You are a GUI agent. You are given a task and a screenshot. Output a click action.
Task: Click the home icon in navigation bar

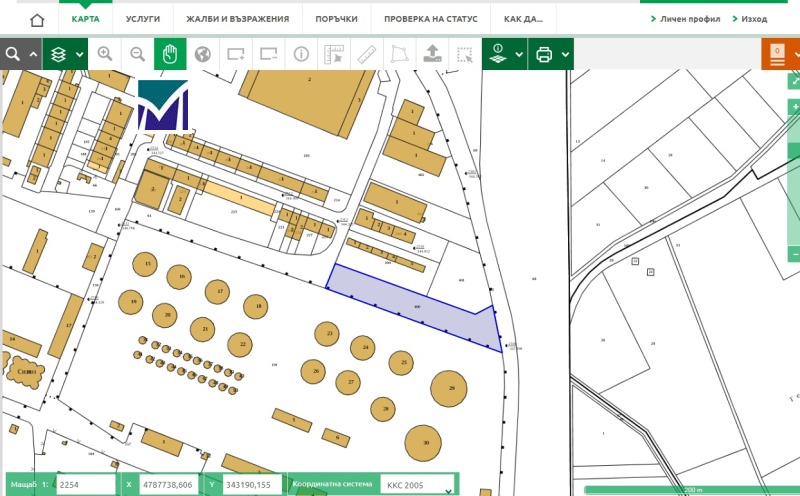(37, 19)
